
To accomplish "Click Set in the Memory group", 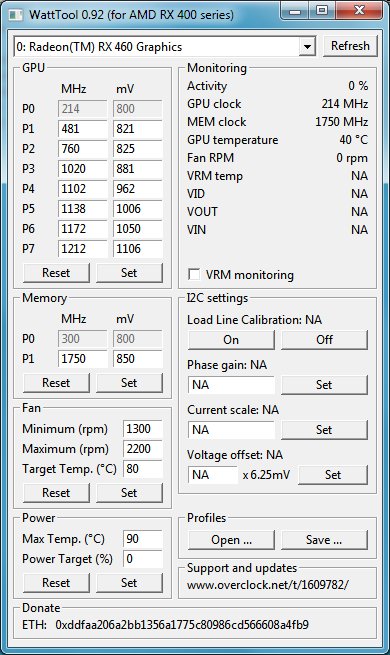I will pyautogui.click(x=129, y=383).
